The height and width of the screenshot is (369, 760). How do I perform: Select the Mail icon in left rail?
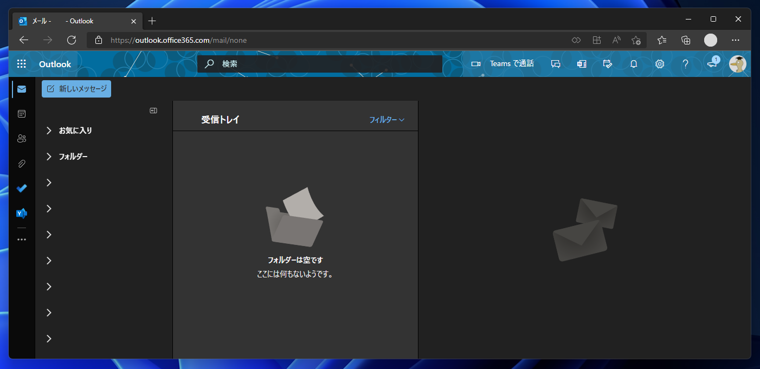pyautogui.click(x=21, y=89)
